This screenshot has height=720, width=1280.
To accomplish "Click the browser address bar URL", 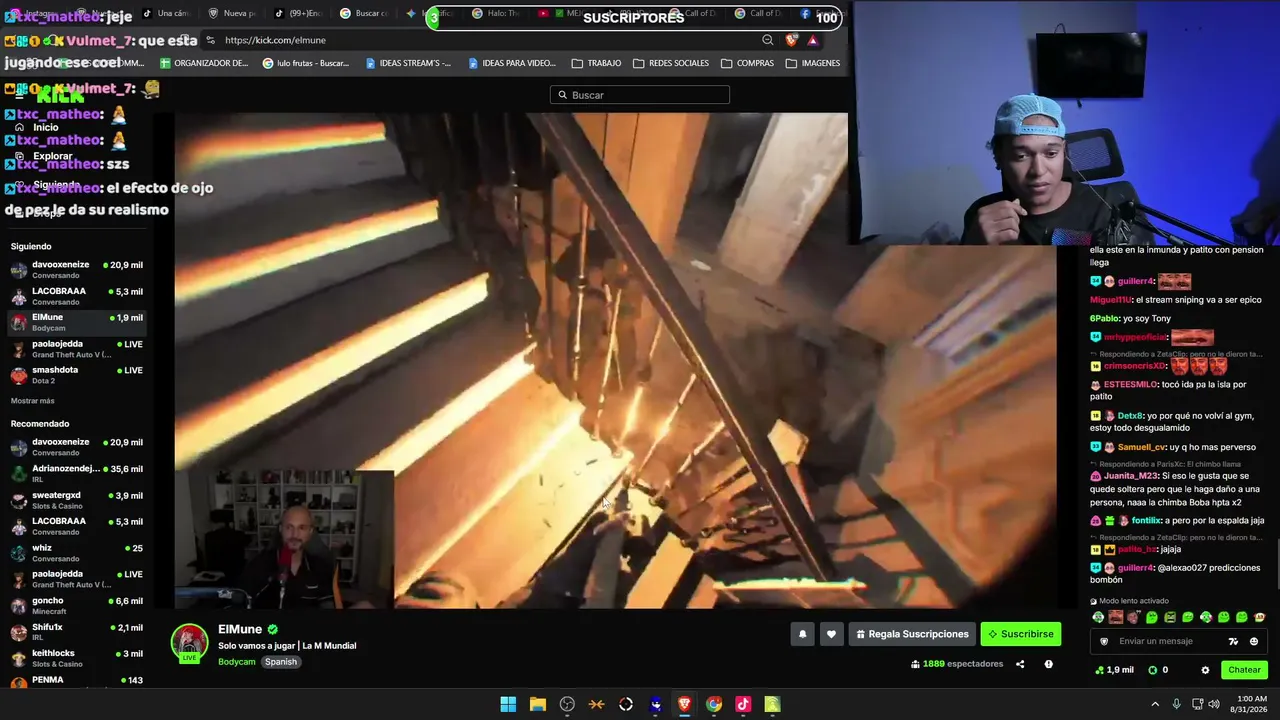I will click(275, 40).
